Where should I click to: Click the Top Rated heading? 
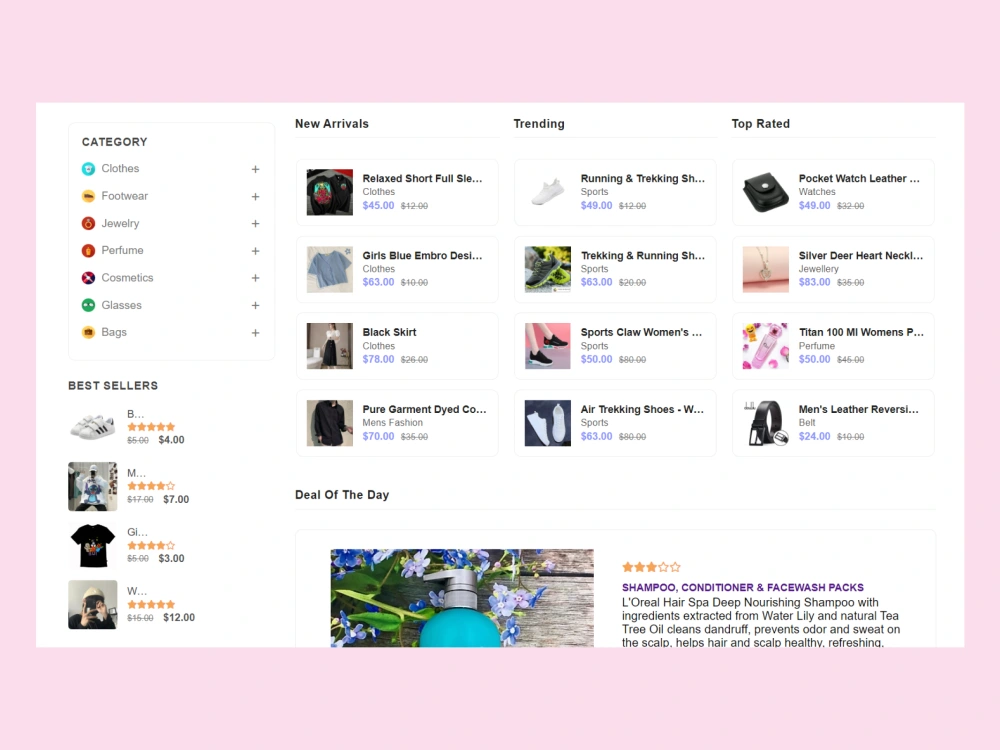(760, 124)
